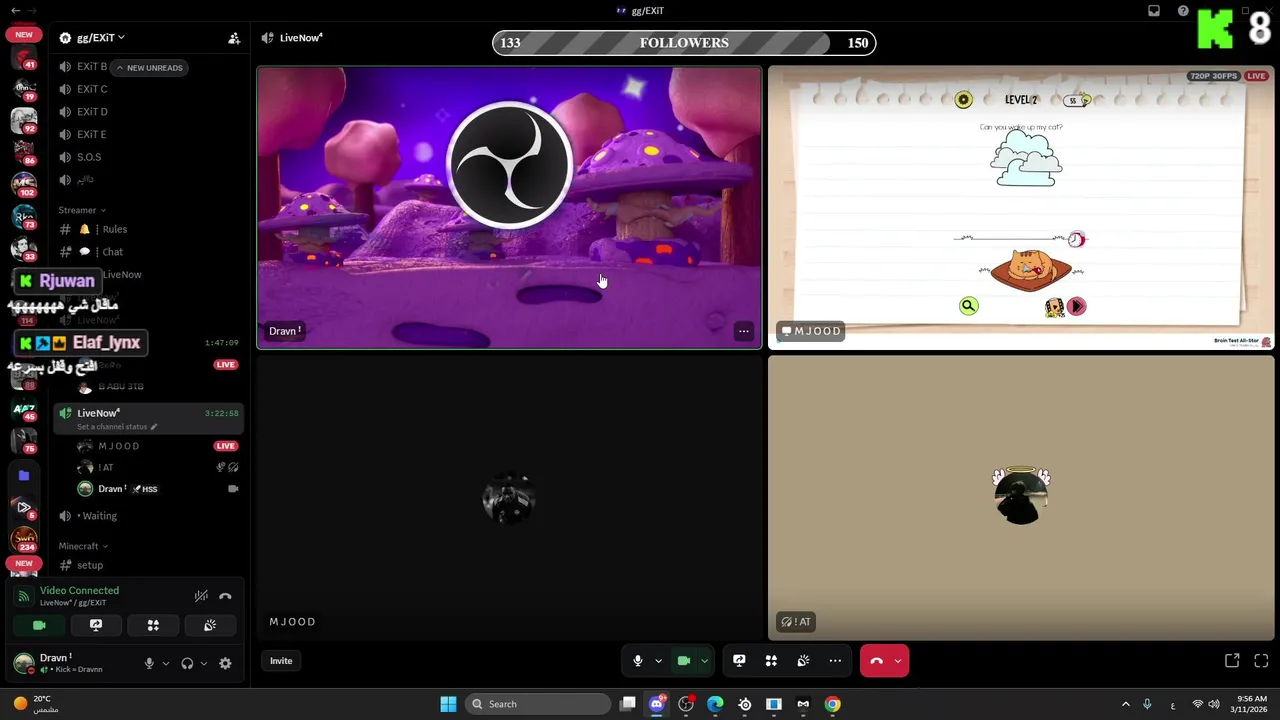1280x720 pixels.
Task: Join the Waiting voice channel
Action: pos(148,516)
